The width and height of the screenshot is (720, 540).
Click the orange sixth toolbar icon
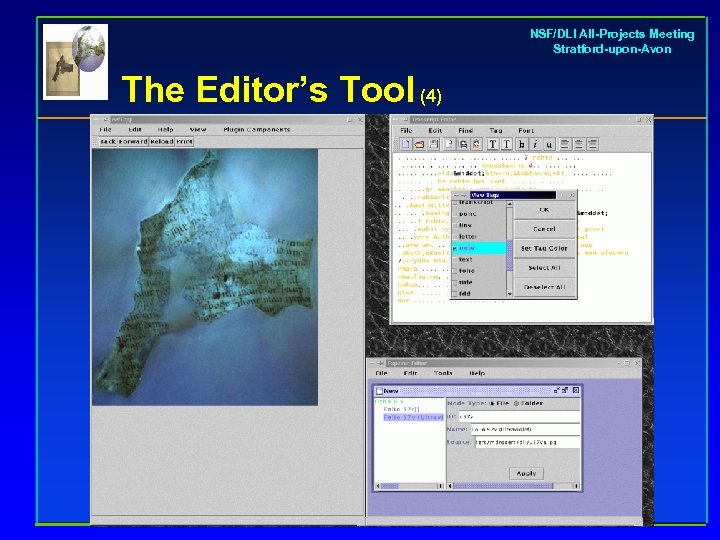pos(477,144)
